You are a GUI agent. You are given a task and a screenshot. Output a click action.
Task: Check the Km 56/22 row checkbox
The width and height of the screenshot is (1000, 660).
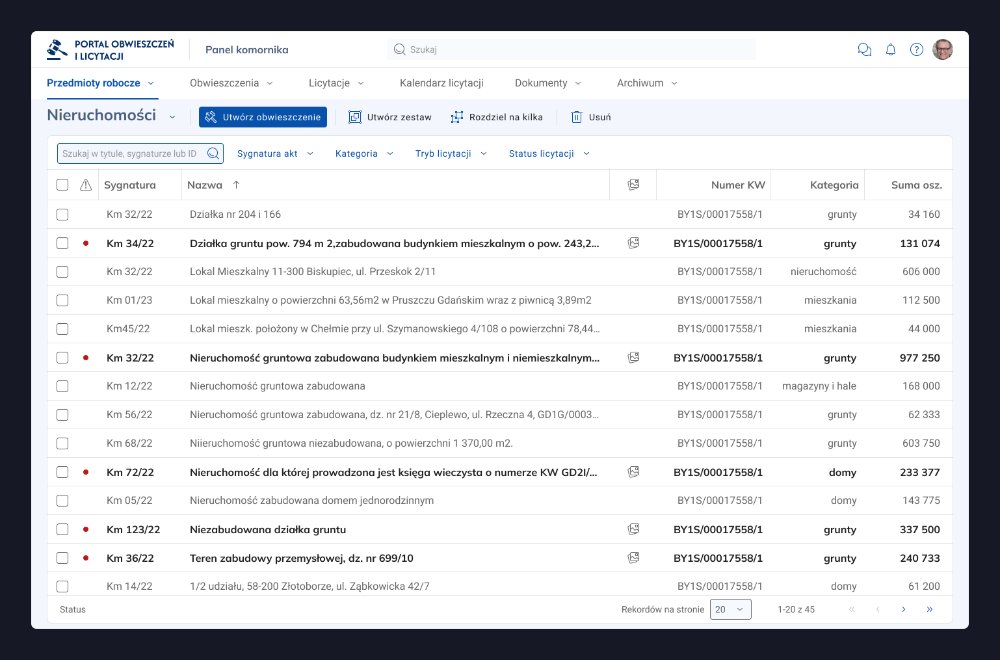(62, 414)
